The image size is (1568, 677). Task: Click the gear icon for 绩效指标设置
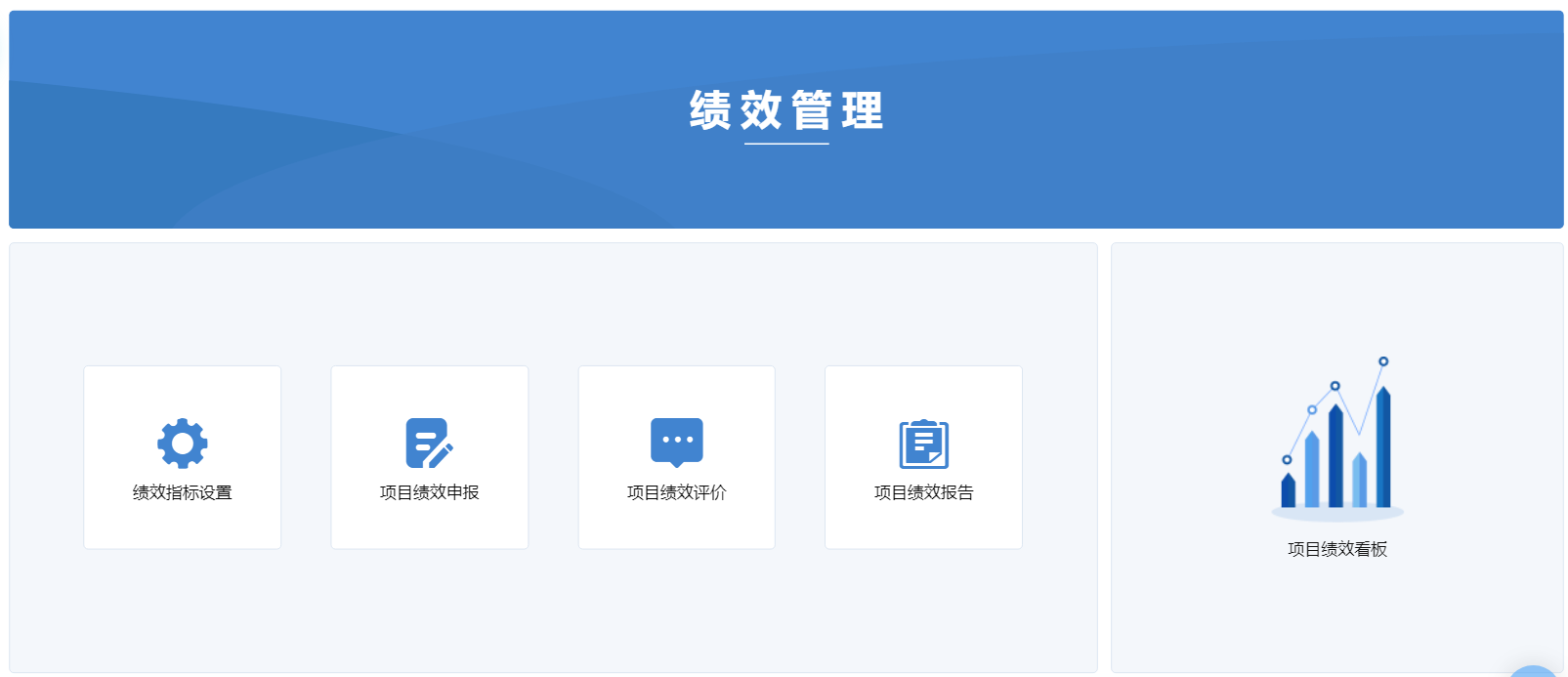[x=182, y=444]
